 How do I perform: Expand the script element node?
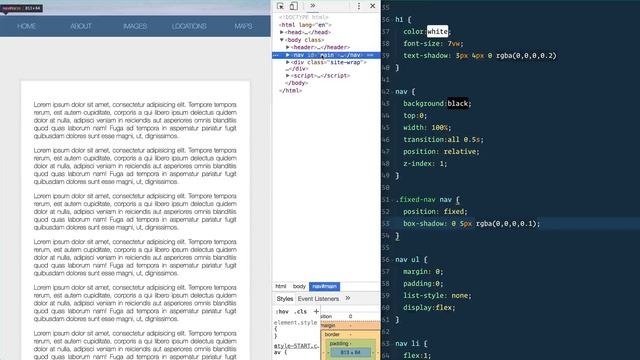pyautogui.click(x=288, y=76)
